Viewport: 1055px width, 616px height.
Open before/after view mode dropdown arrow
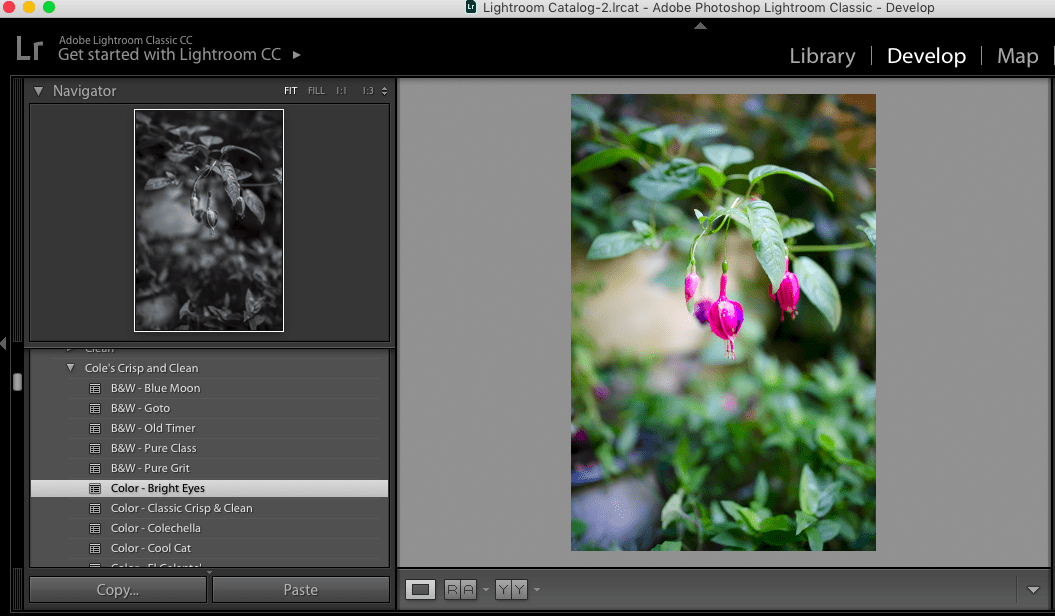pos(537,590)
